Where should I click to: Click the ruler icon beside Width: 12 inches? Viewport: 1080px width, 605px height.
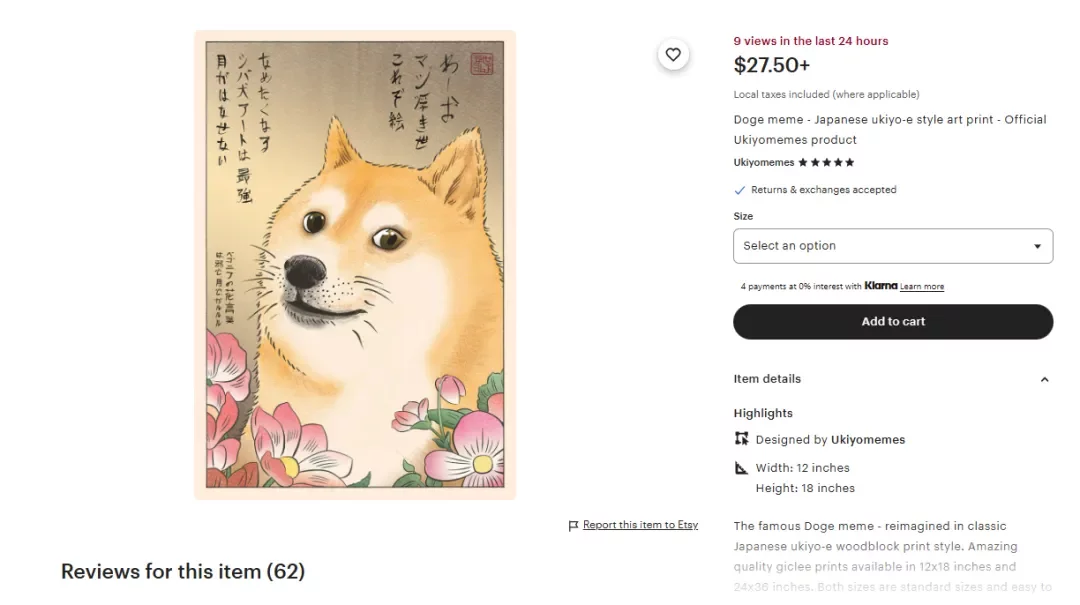[x=740, y=467]
